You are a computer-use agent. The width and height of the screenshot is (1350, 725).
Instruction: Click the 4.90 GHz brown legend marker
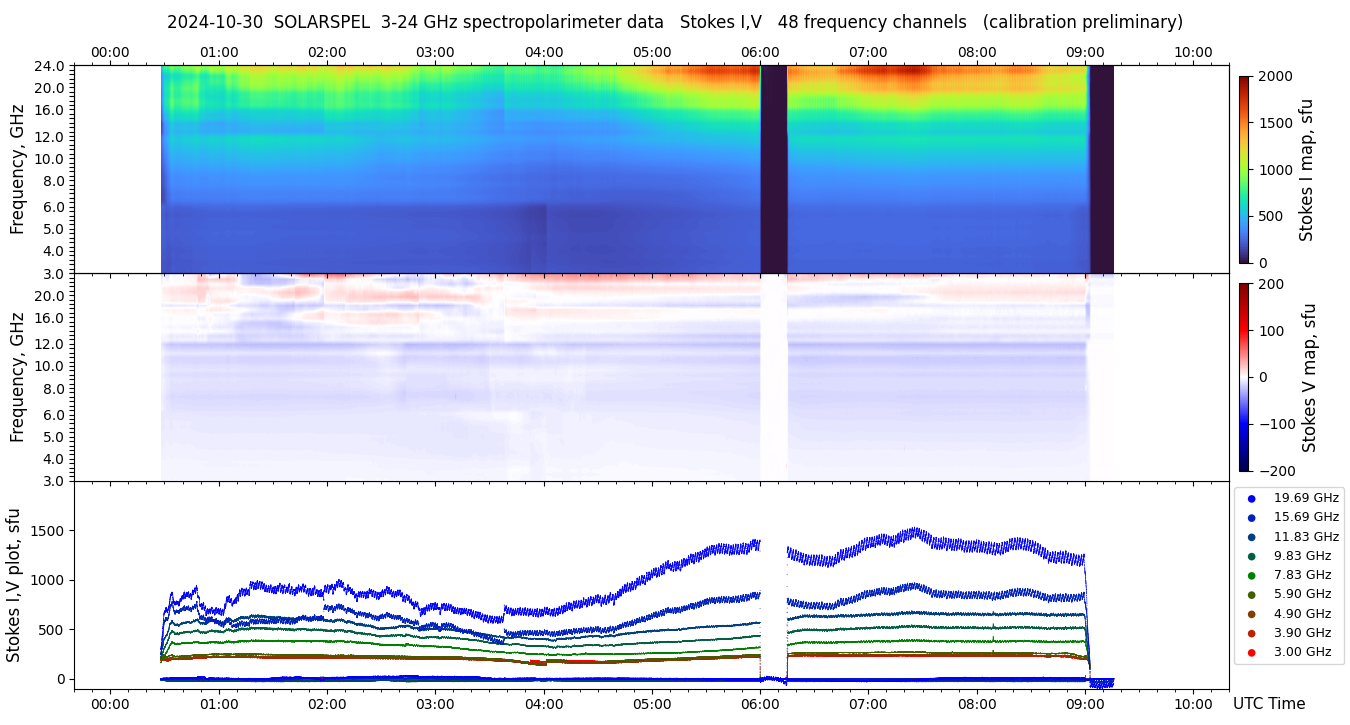[x=1251, y=614]
